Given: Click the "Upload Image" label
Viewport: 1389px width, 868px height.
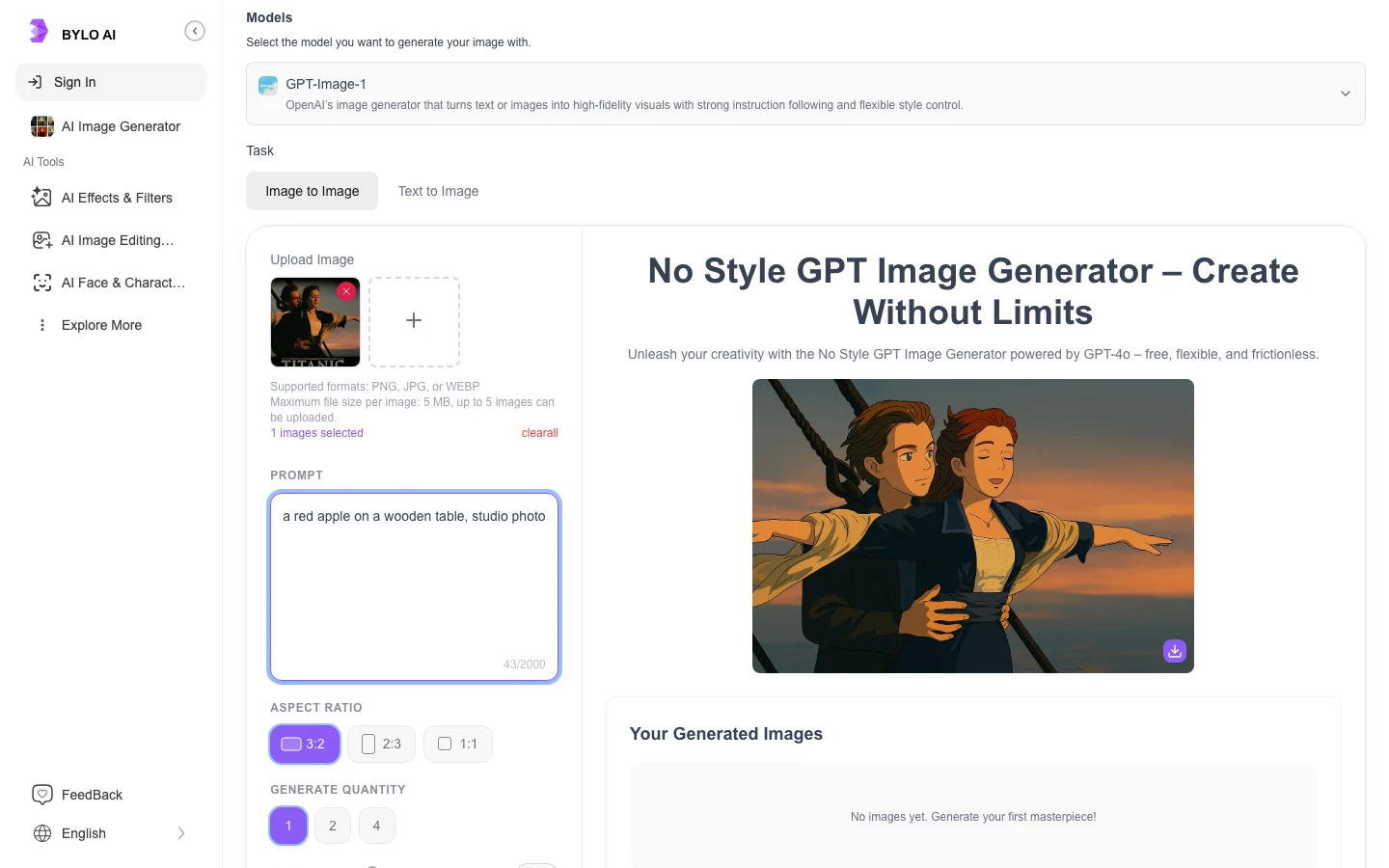Looking at the screenshot, I should [x=312, y=259].
